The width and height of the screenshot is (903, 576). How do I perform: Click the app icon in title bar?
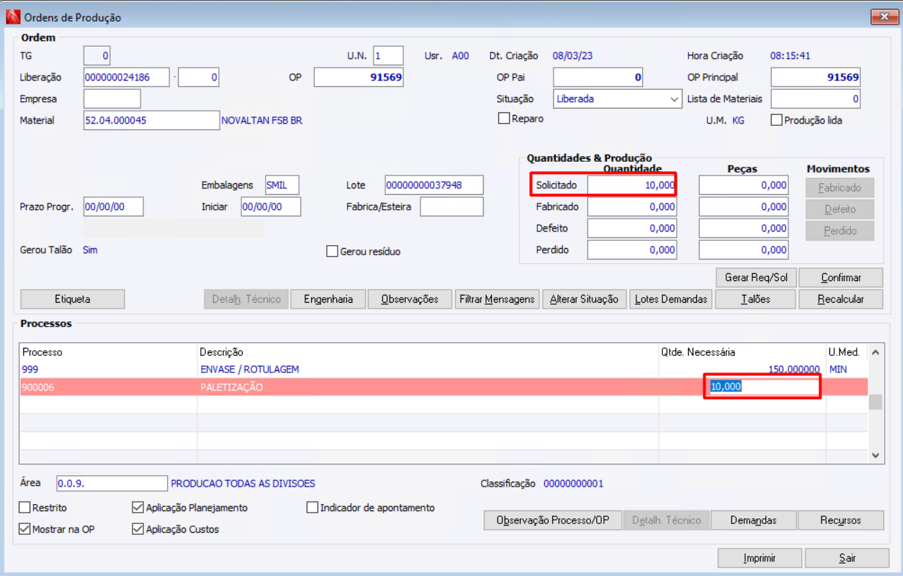pos(13,17)
